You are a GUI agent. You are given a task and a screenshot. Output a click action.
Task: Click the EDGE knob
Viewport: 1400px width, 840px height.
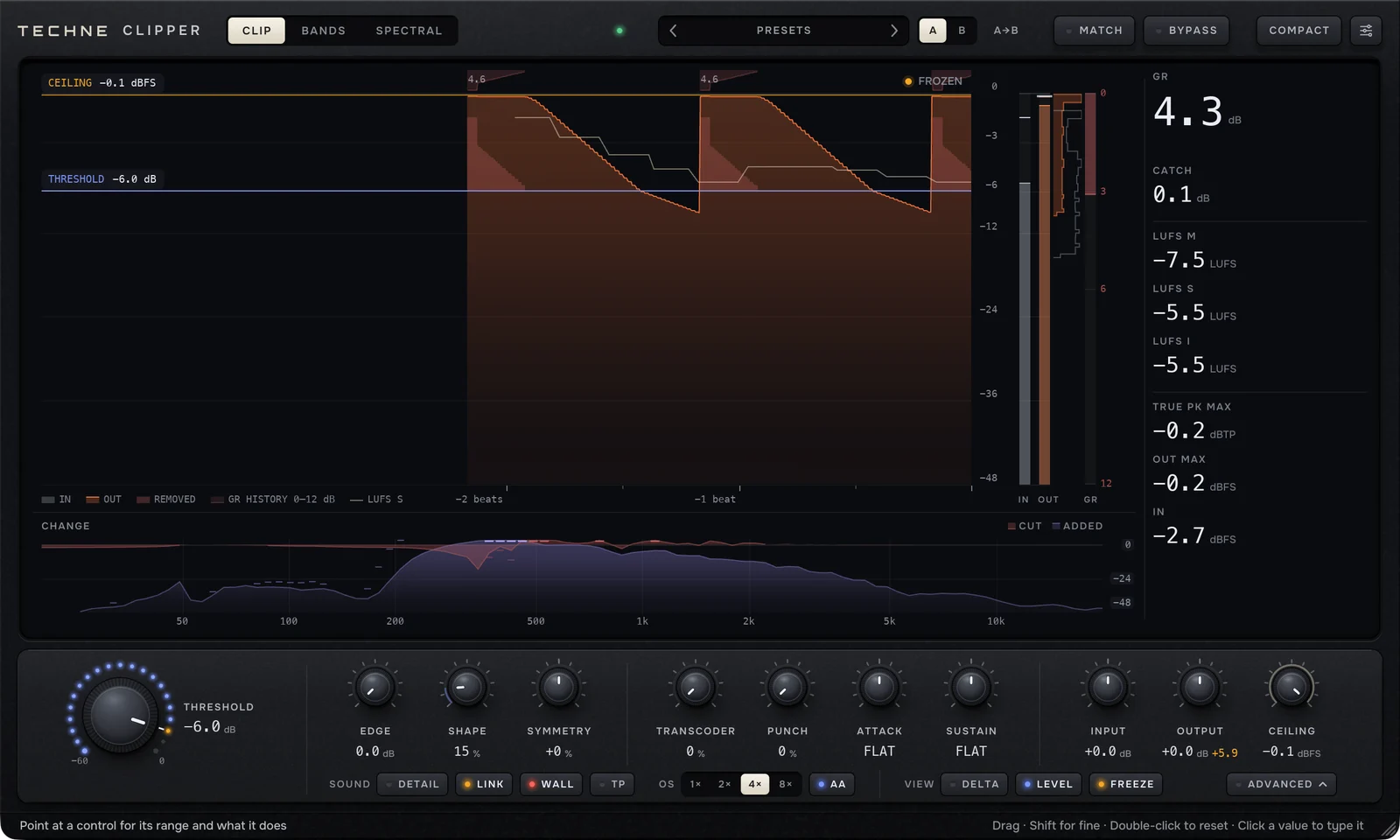tap(375, 688)
